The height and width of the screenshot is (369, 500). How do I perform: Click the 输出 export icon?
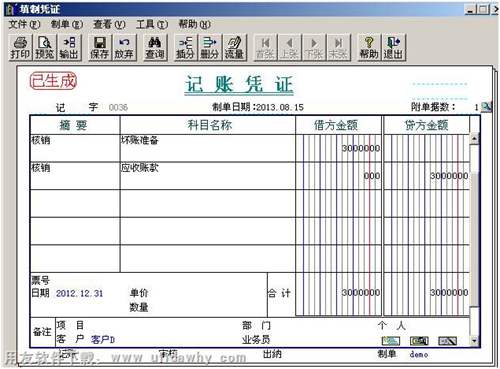click(x=69, y=48)
